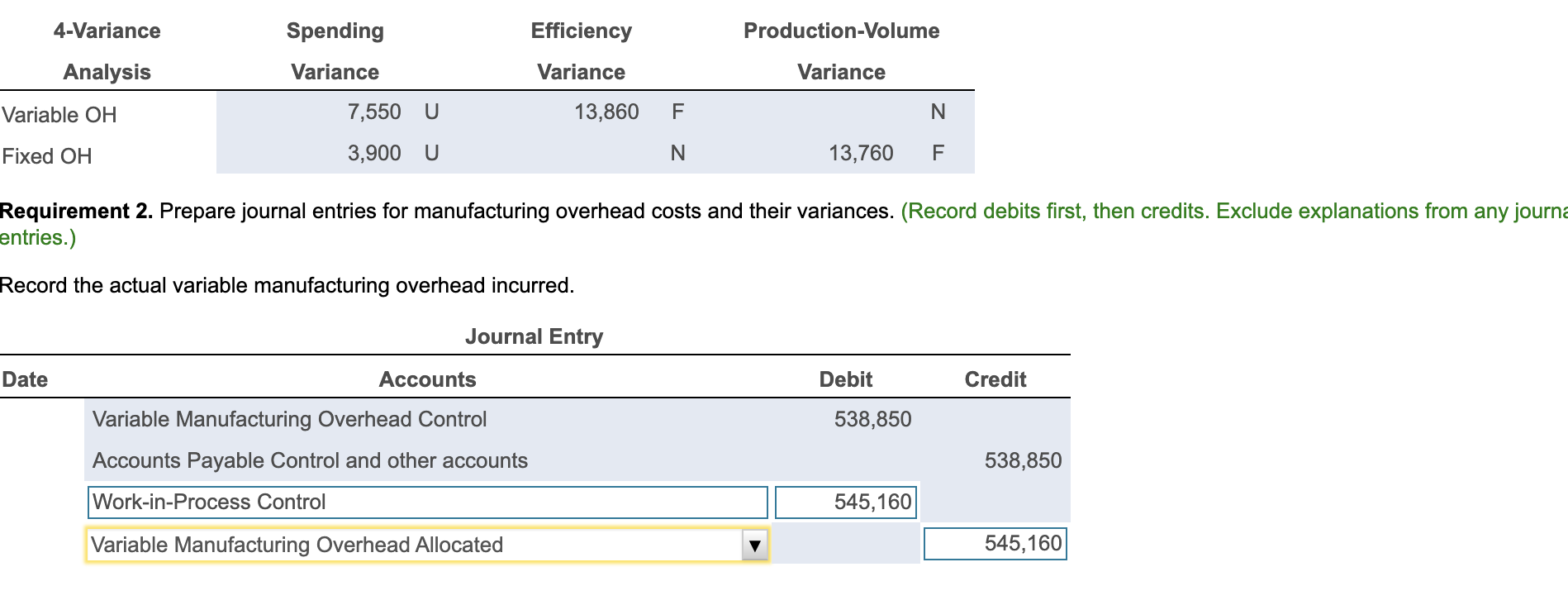Image resolution: width=1568 pixels, height=605 pixels.
Task: Open the Variable Manufacturing Overhead Allocated dropdown arrow
Action: point(754,545)
